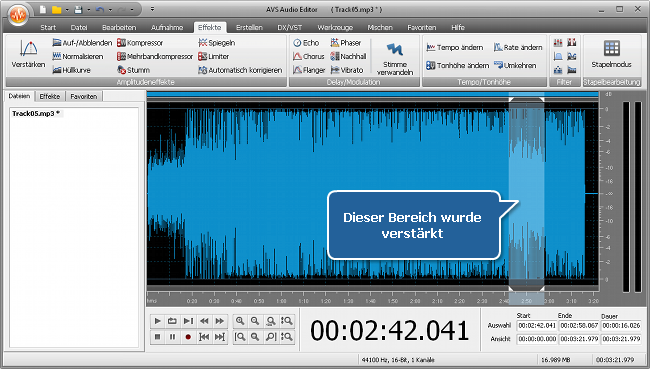Open the customize quick access toolbar menu

click(x=152, y=9)
